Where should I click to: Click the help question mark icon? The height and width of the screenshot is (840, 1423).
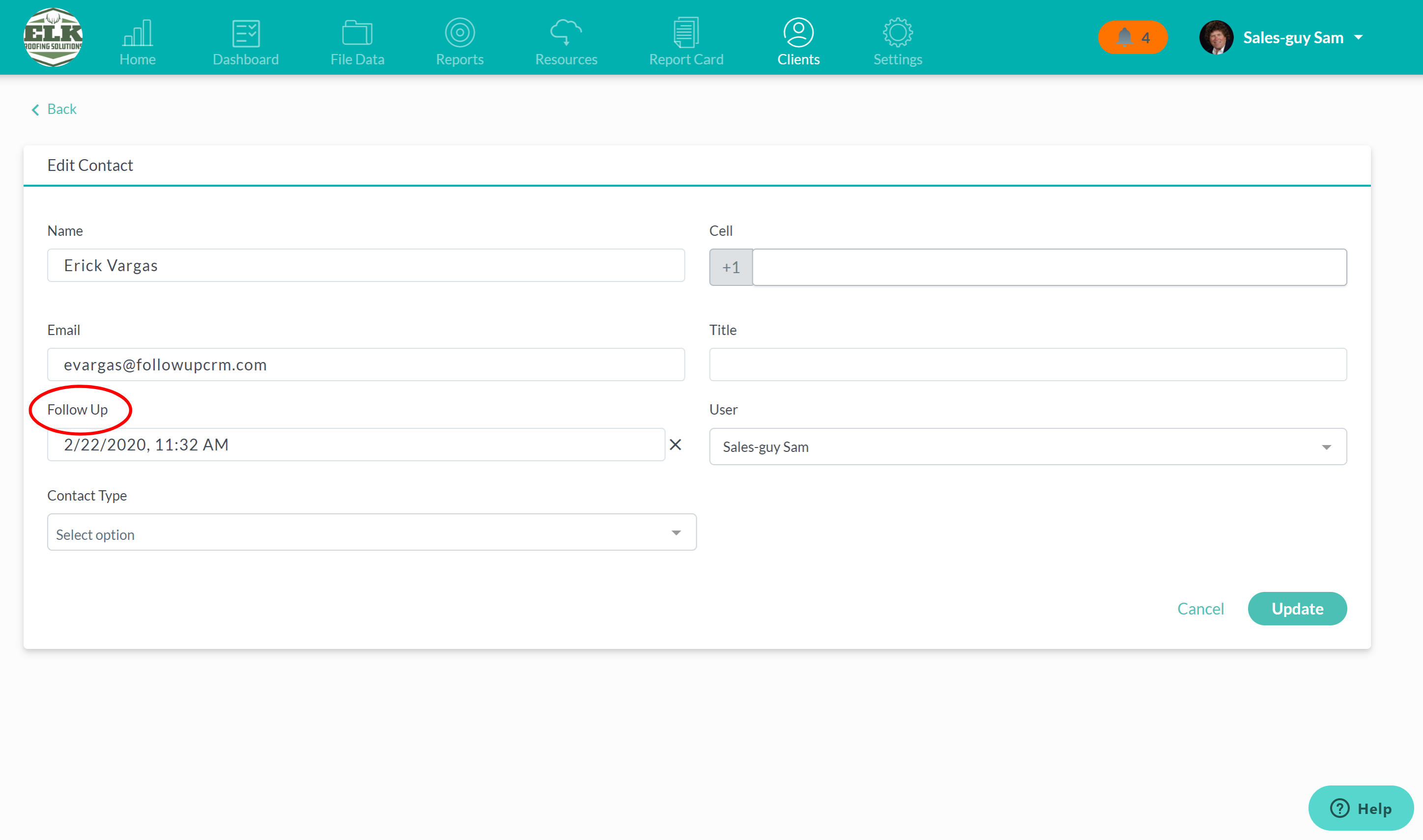tap(1339, 808)
